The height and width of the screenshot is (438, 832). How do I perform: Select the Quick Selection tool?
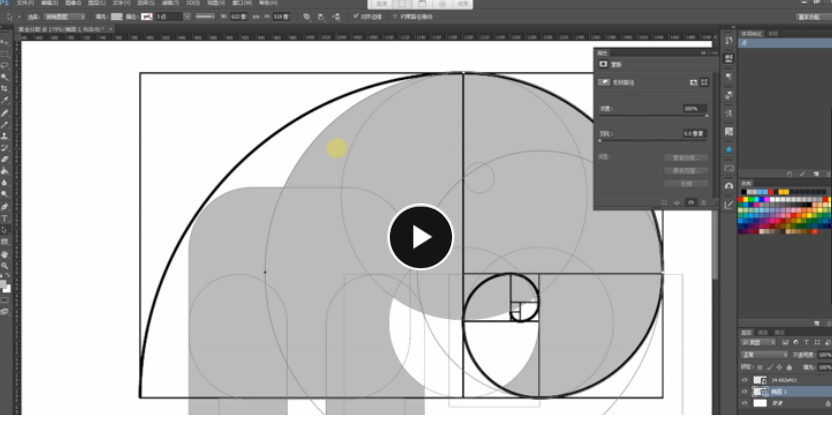5,77
